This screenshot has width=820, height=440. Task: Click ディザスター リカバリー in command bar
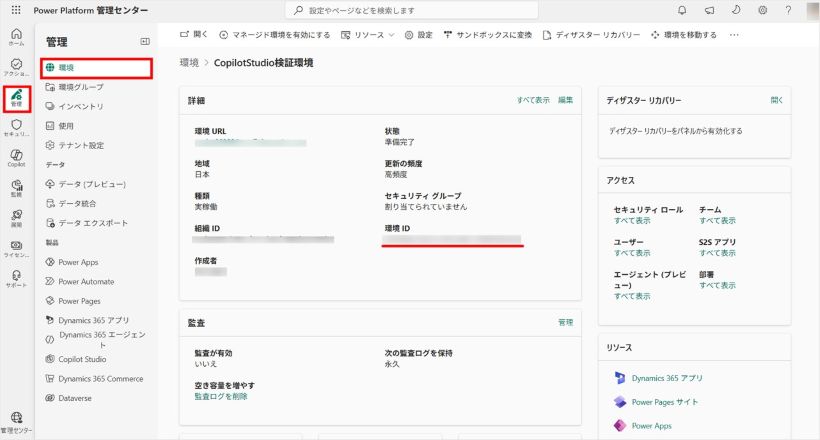[591, 35]
